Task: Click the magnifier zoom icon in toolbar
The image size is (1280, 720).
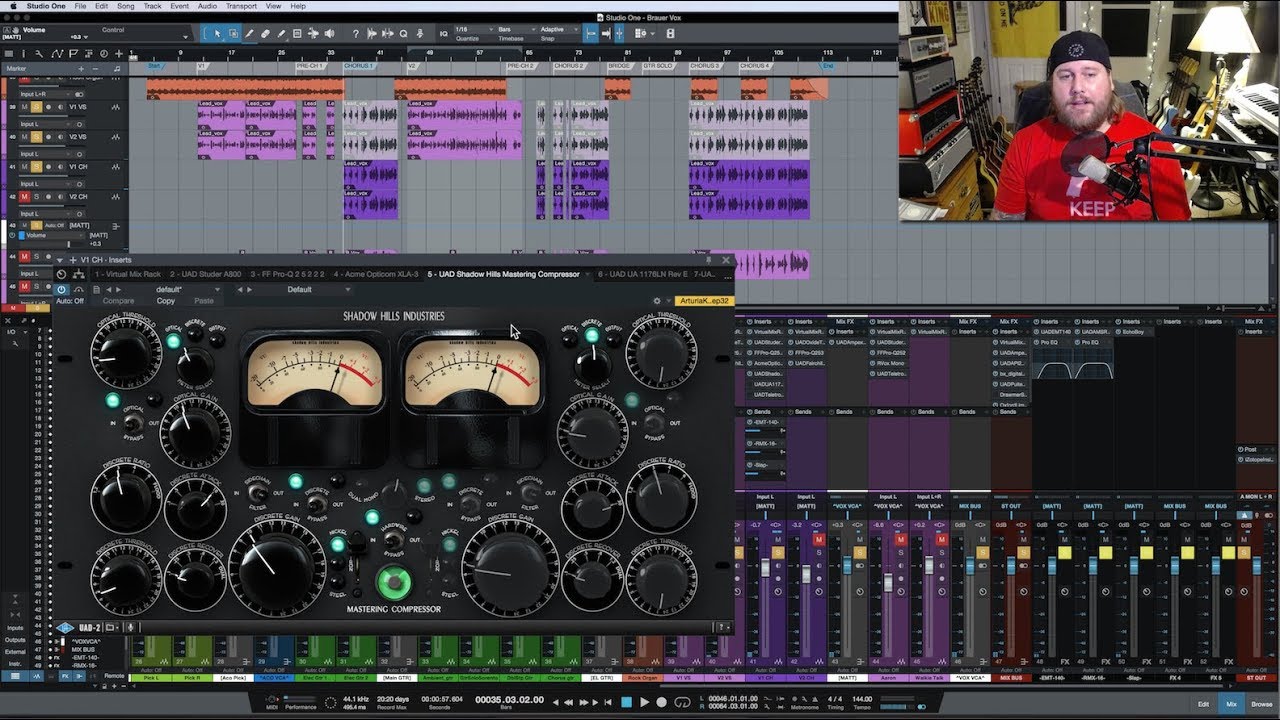Action: coord(403,34)
